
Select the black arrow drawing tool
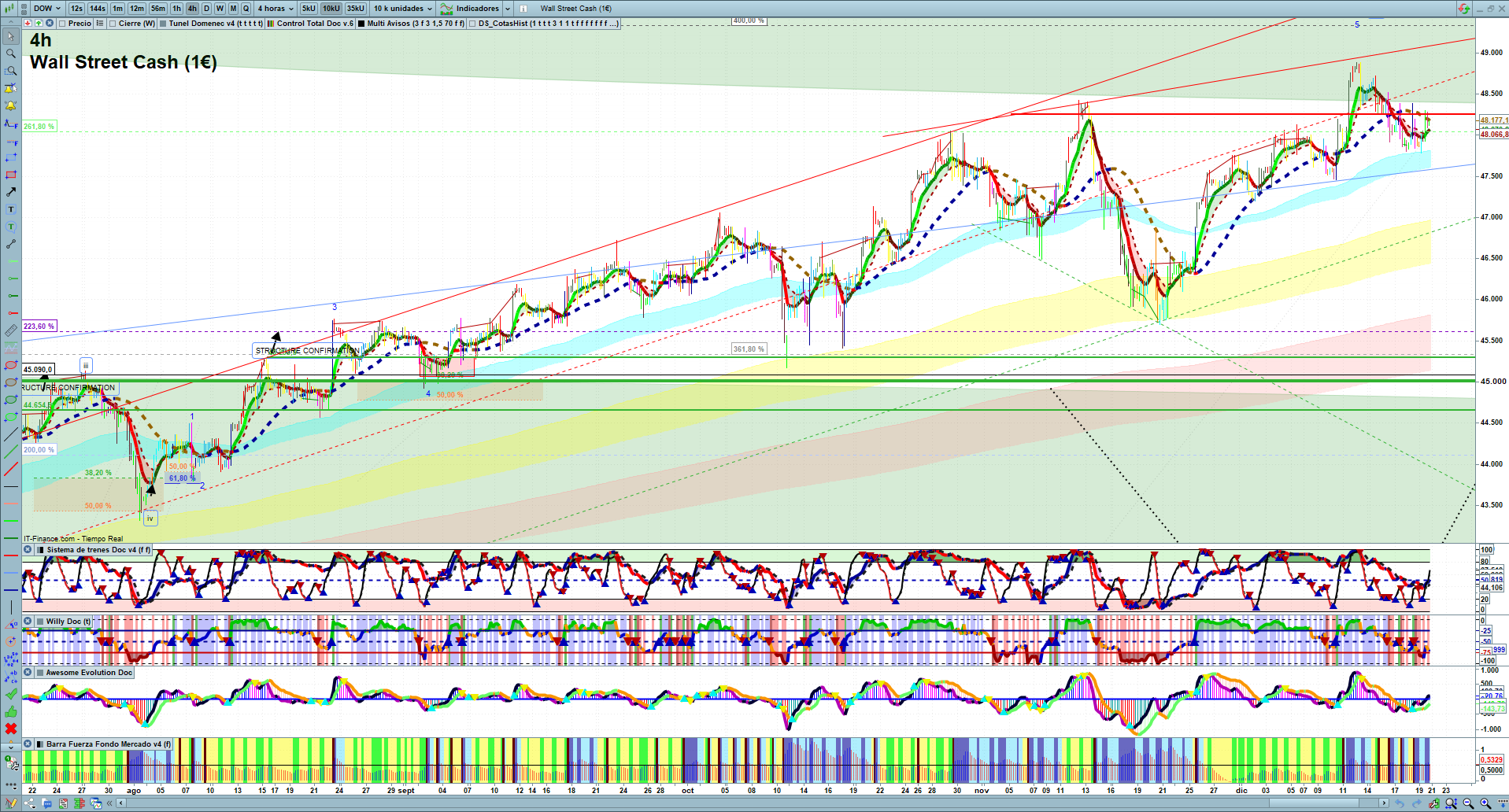tap(11, 192)
